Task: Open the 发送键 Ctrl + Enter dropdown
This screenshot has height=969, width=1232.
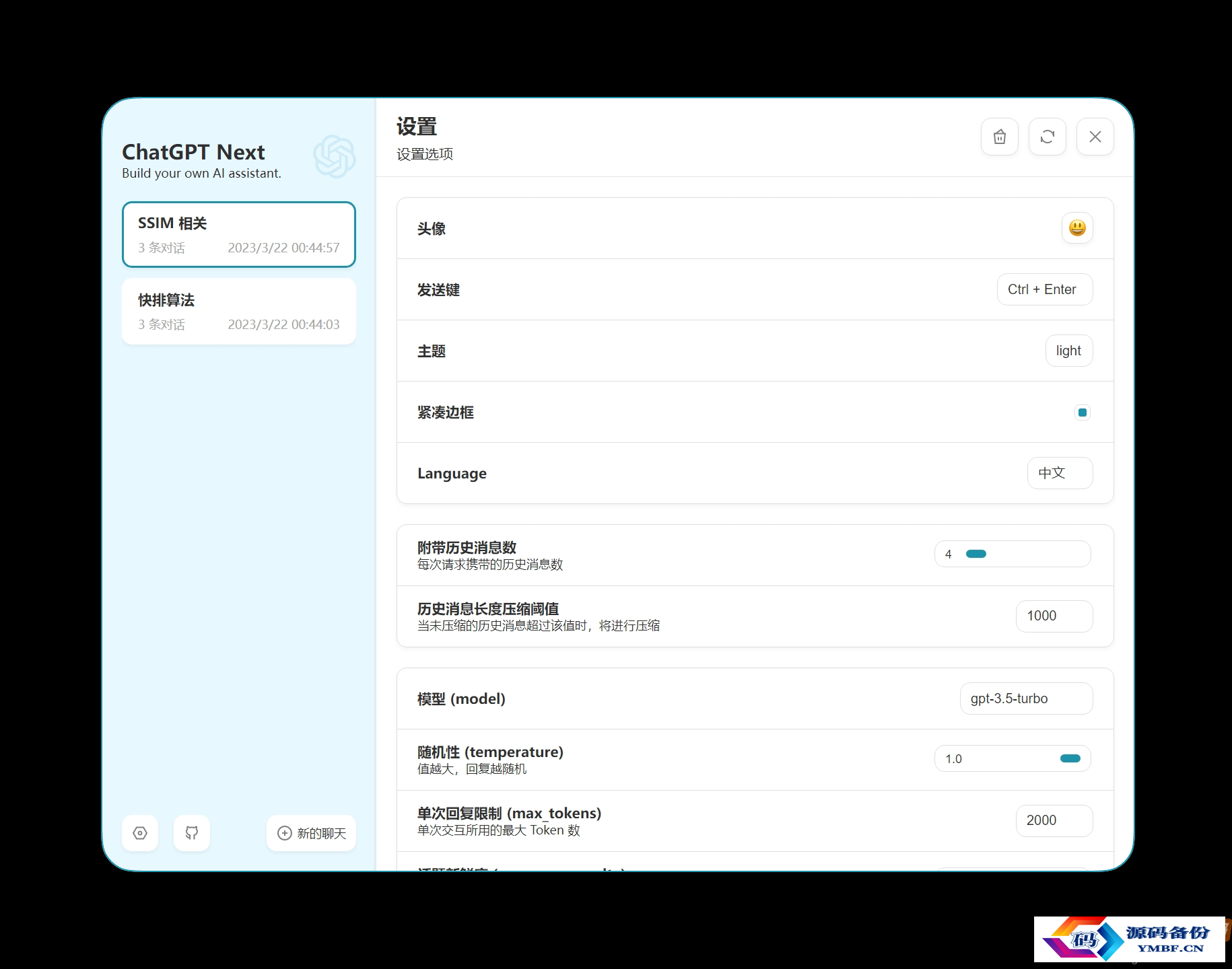Action: pos(1045,289)
